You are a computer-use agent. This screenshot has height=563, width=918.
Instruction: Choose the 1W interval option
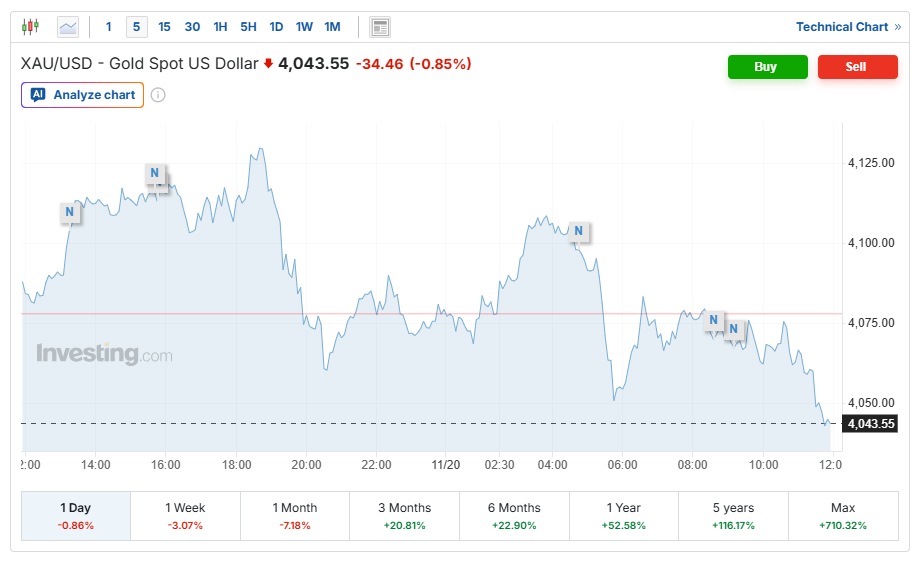pyautogui.click(x=304, y=27)
